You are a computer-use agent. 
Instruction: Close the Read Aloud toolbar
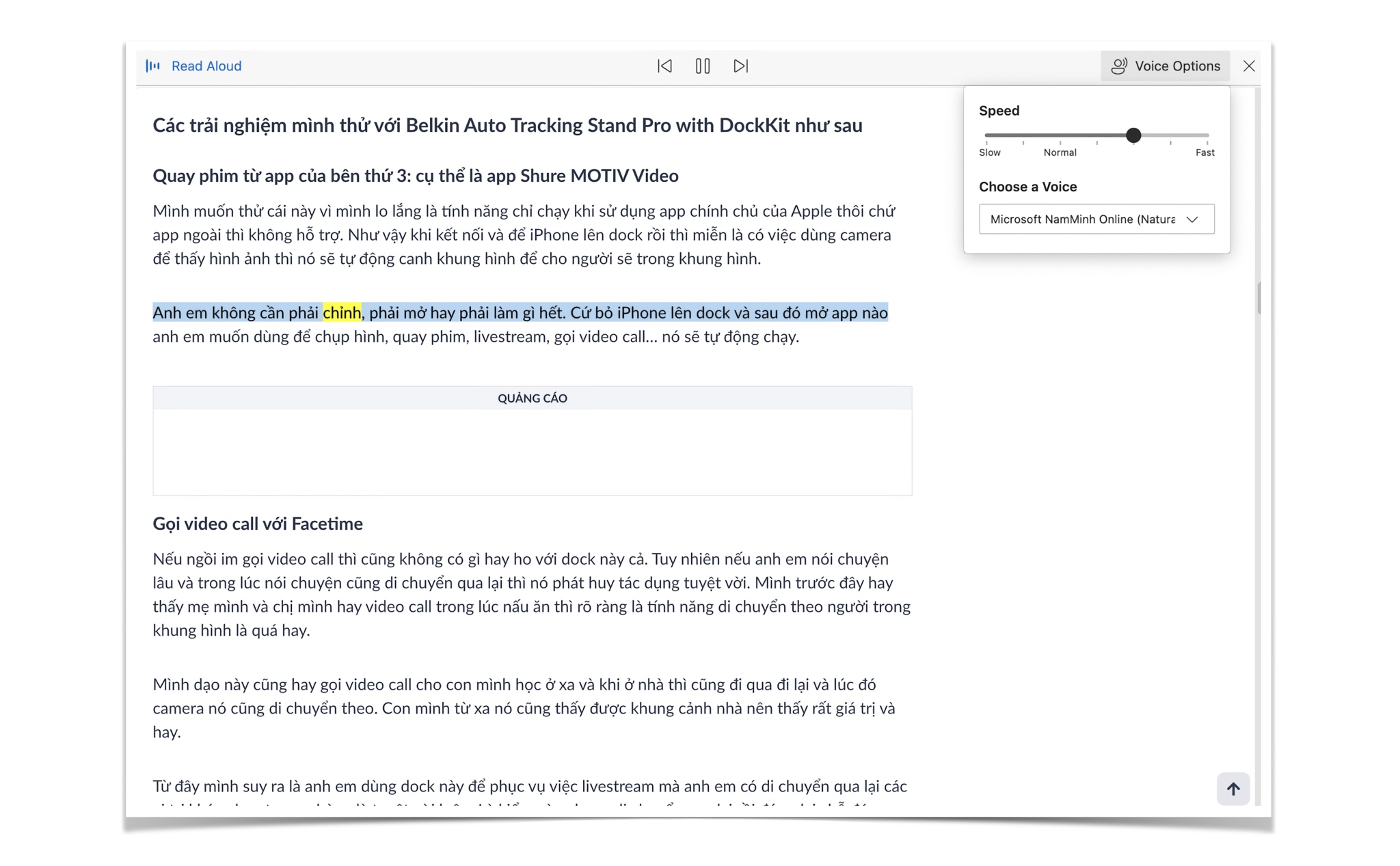click(1249, 66)
